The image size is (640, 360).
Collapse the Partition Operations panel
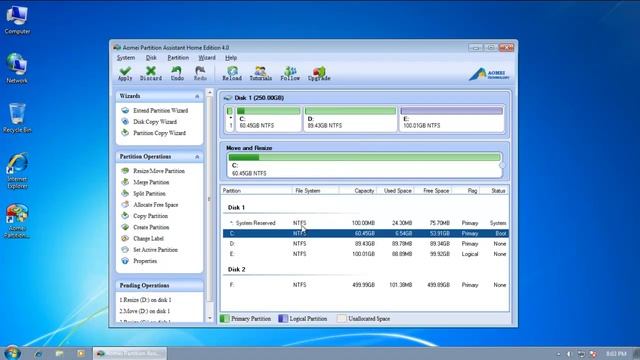click(197, 157)
